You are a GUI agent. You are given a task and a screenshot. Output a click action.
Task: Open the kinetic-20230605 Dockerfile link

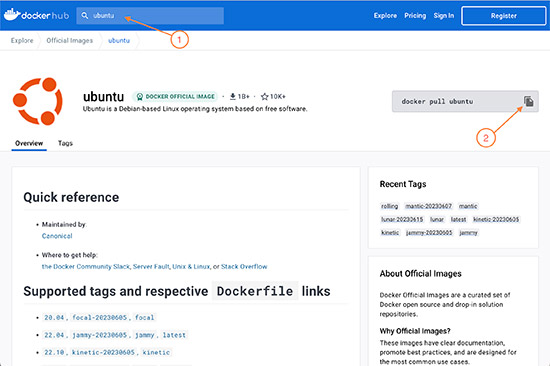pyautogui.click(x=103, y=352)
